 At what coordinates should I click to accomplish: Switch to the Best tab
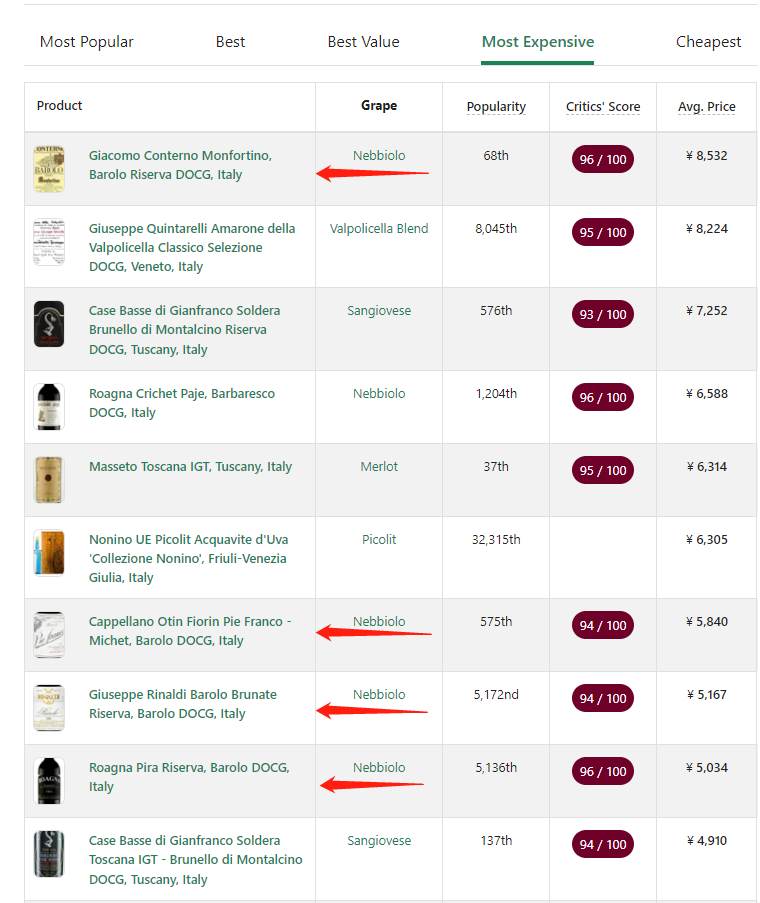pos(230,42)
